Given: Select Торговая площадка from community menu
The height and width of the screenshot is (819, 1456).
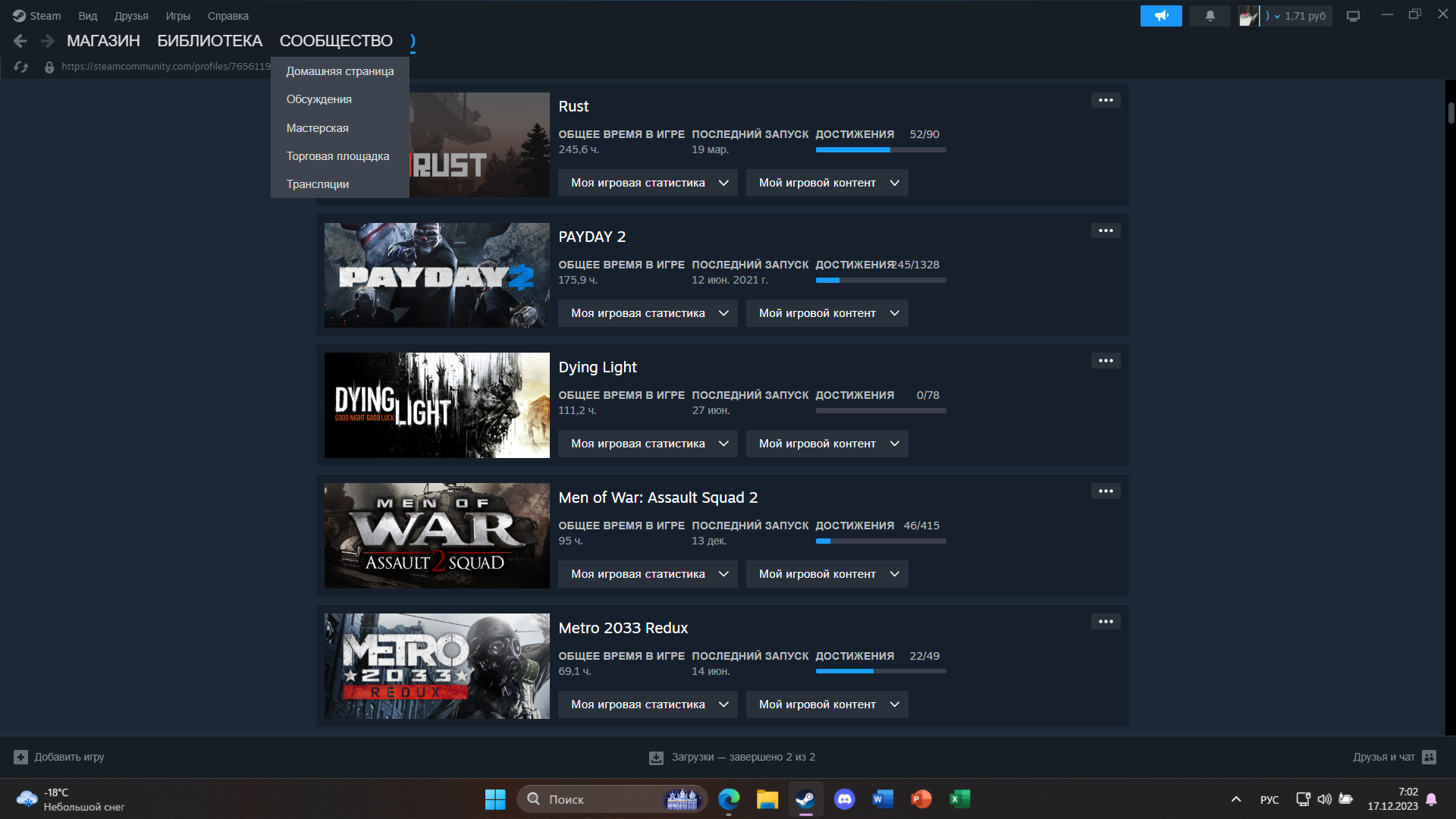Looking at the screenshot, I should [340, 156].
